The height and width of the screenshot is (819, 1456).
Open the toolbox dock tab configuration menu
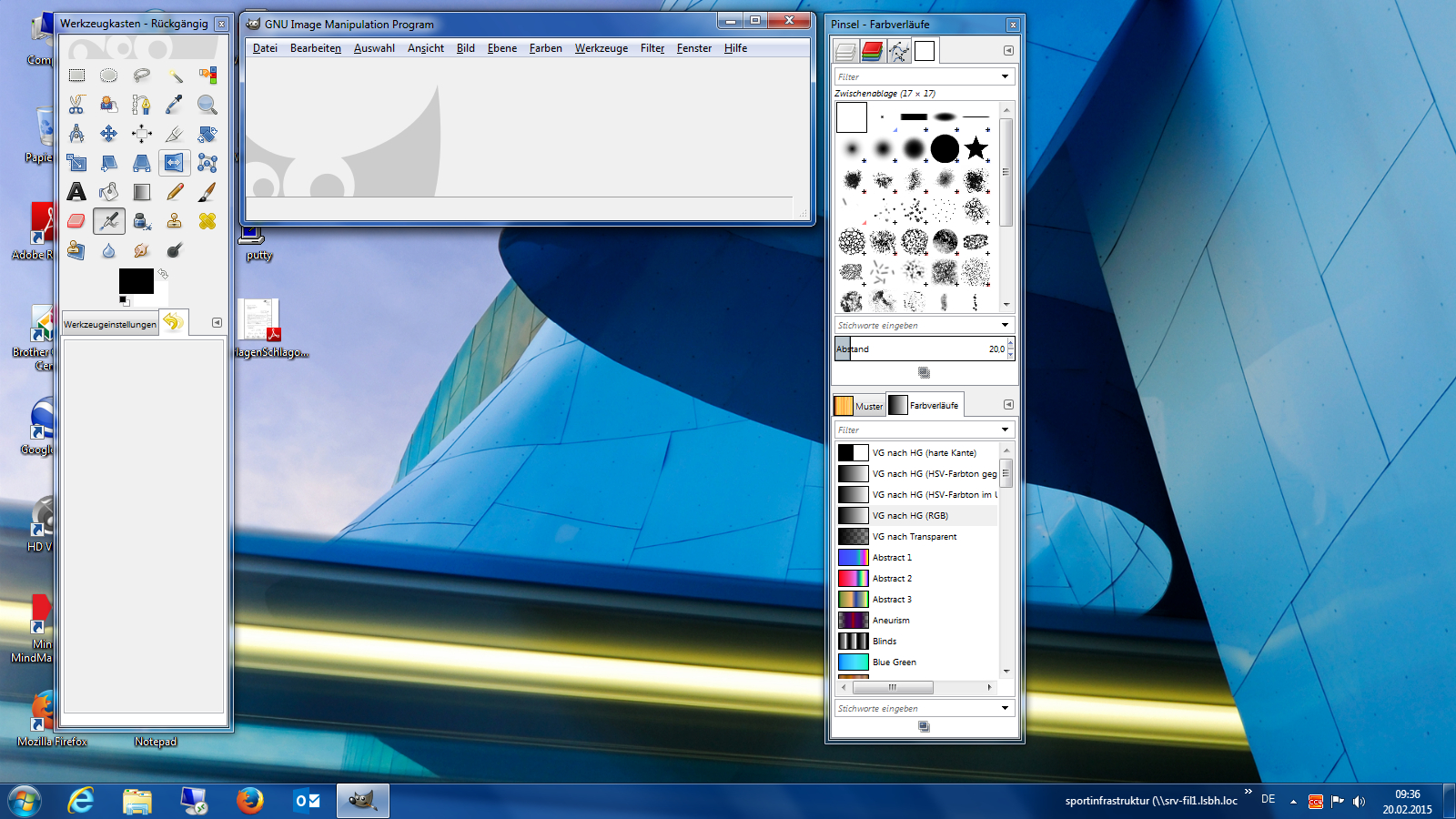217,322
